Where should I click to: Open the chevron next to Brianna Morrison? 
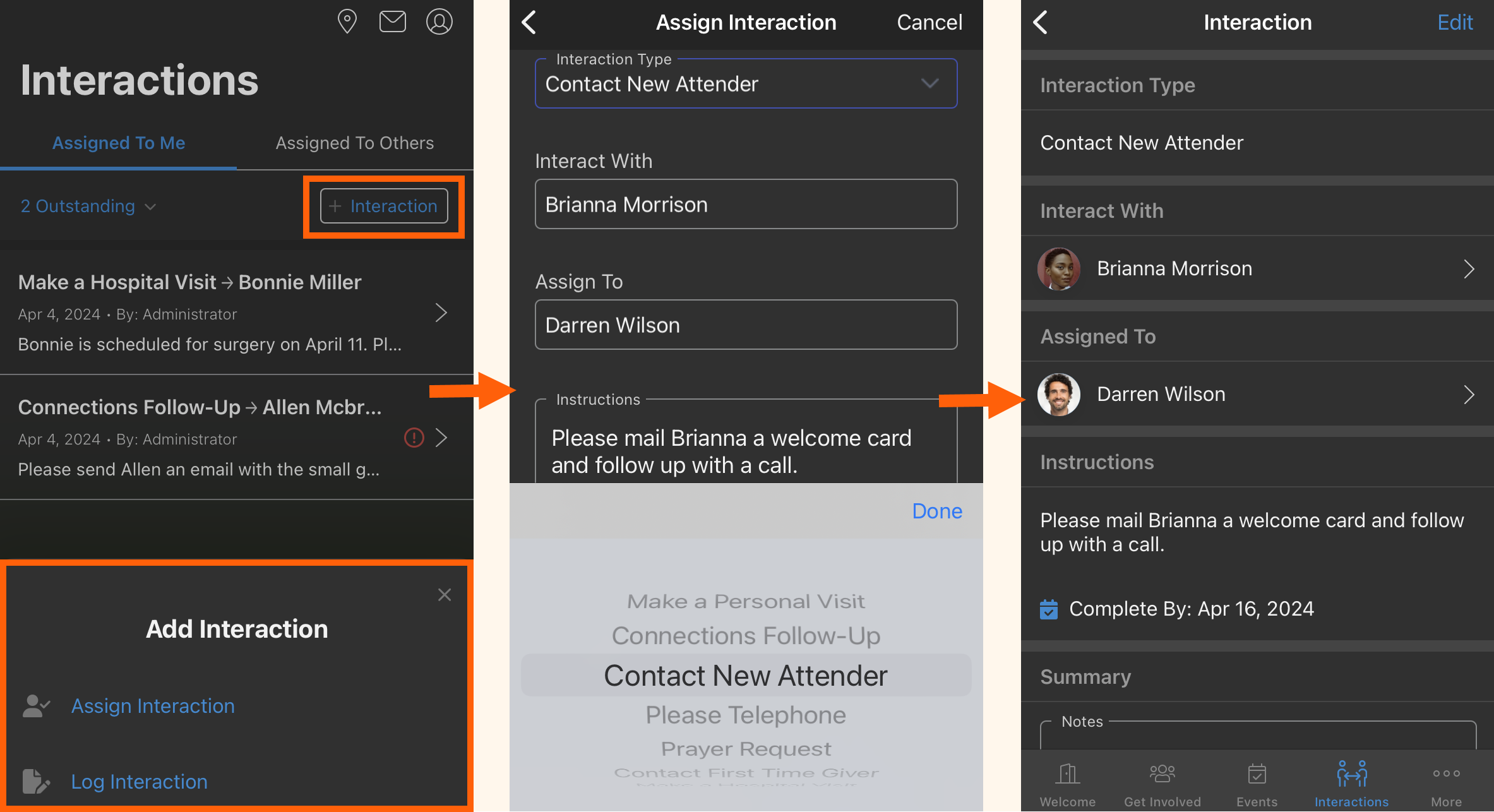tap(1470, 268)
